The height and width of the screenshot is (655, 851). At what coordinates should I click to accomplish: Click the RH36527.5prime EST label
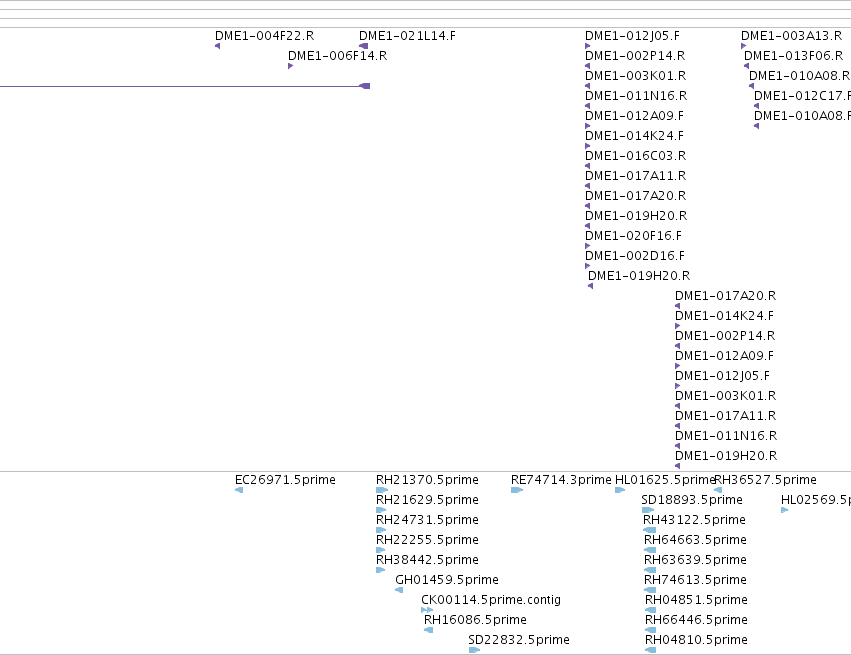[x=765, y=480]
